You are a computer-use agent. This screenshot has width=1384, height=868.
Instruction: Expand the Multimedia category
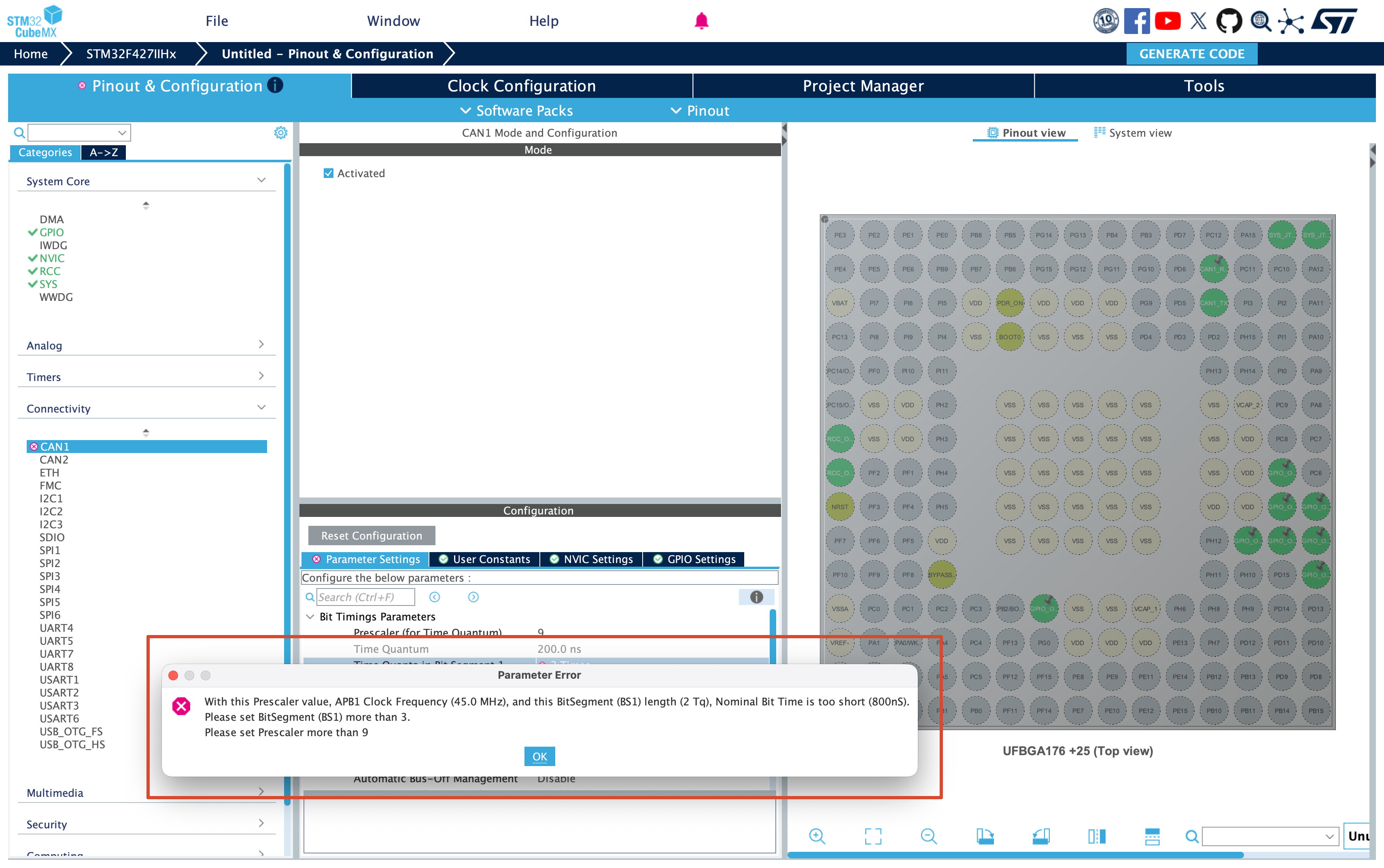coord(261,792)
